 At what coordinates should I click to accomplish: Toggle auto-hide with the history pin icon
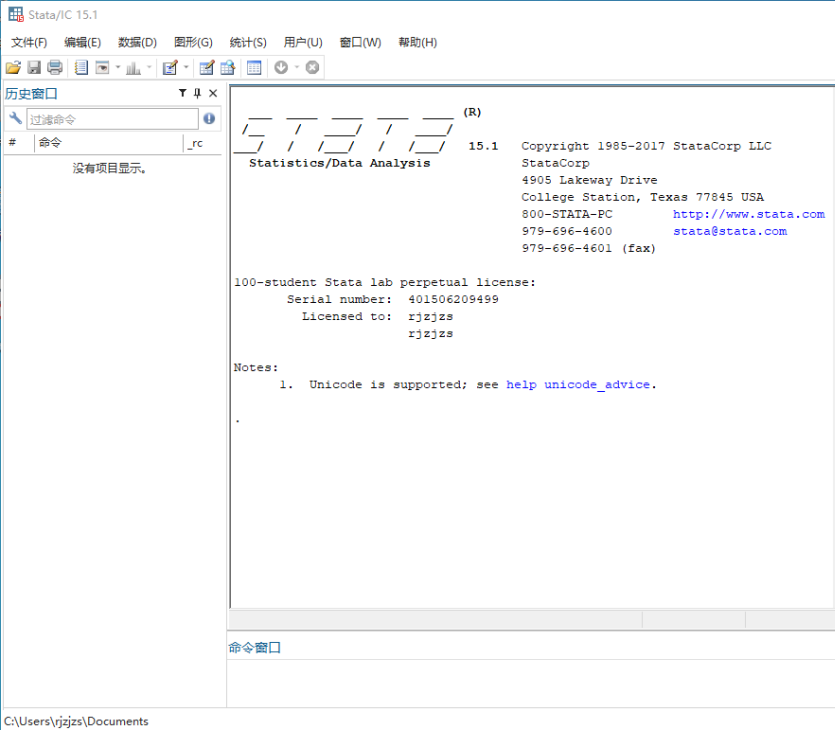[197, 92]
